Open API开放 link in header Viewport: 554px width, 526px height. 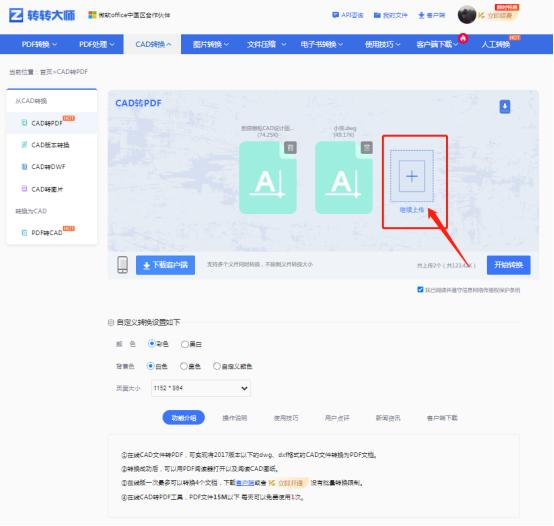click(x=348, y=15)
